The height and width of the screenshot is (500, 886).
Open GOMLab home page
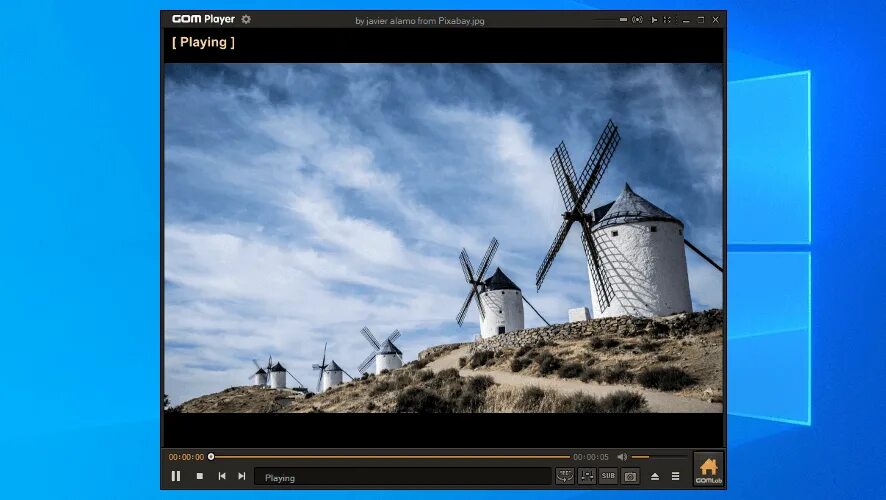coord(709,469)
